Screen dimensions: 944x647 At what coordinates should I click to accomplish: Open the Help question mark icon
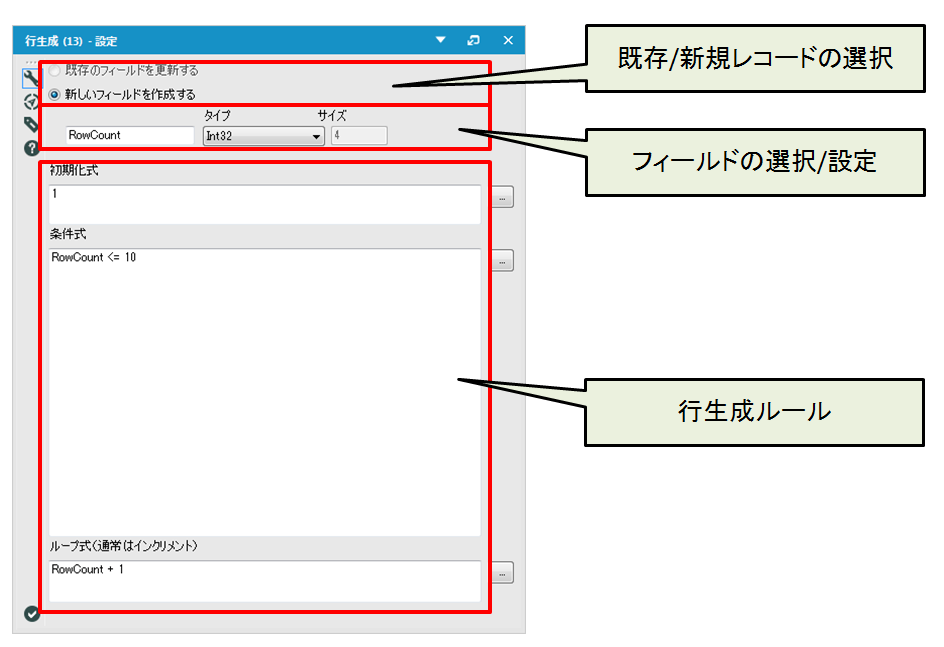31,148
